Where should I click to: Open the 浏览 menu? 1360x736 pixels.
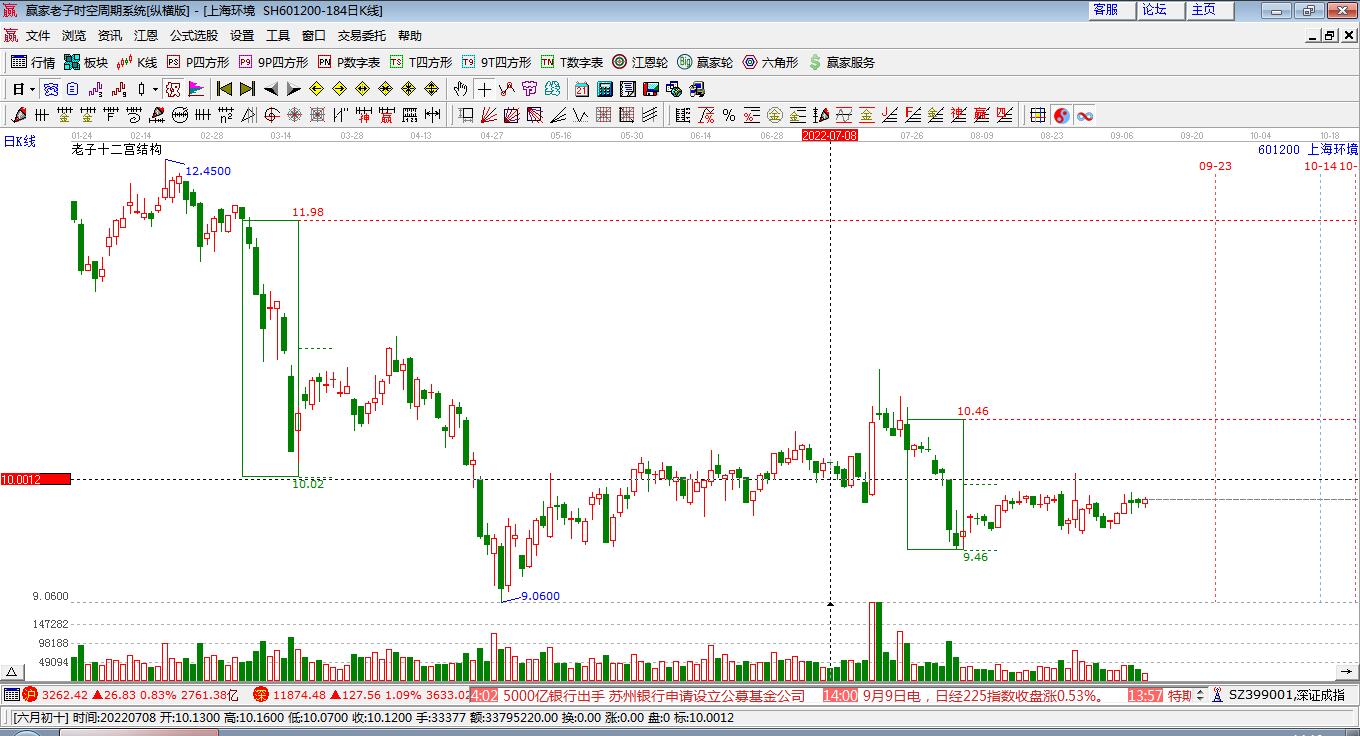coord(74,36)
